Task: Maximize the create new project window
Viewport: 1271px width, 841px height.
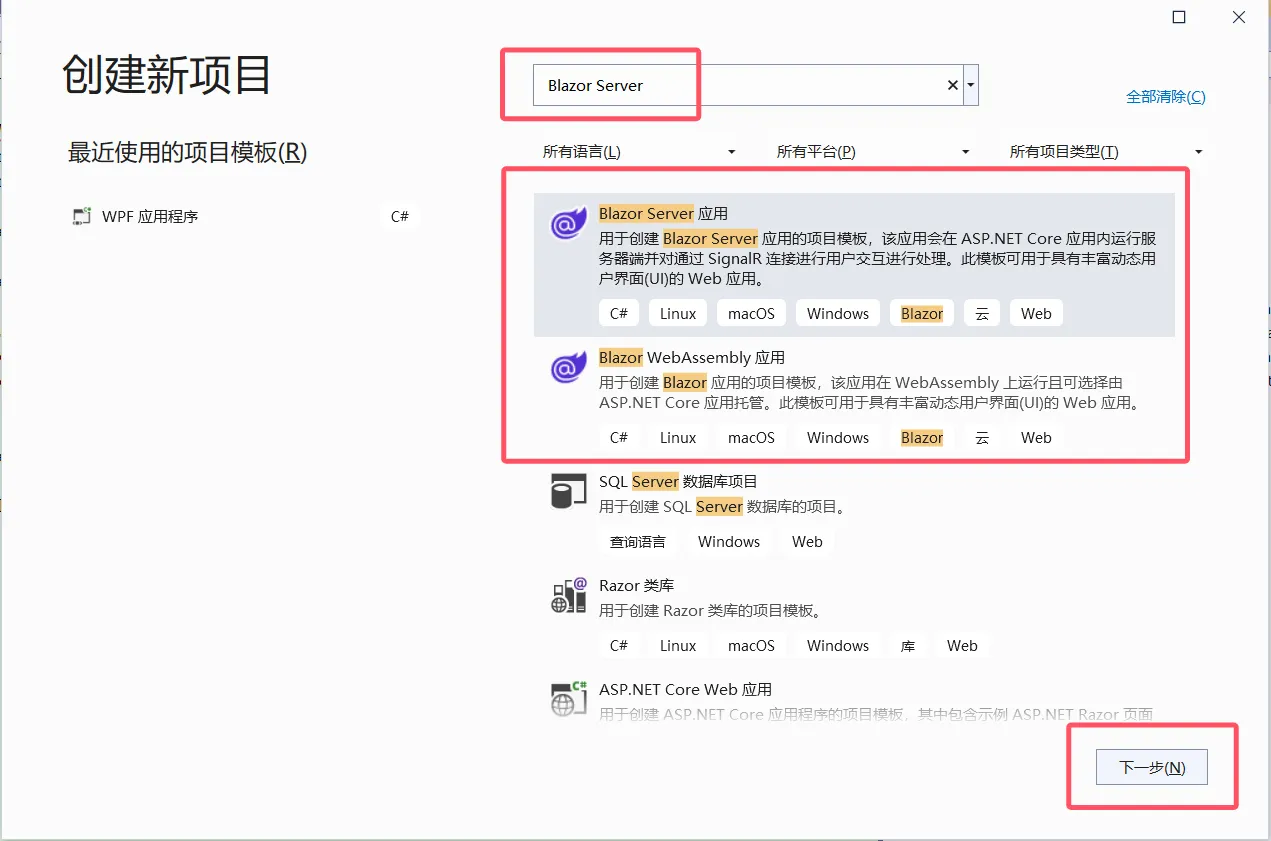Action: [x=1179, y=17]
